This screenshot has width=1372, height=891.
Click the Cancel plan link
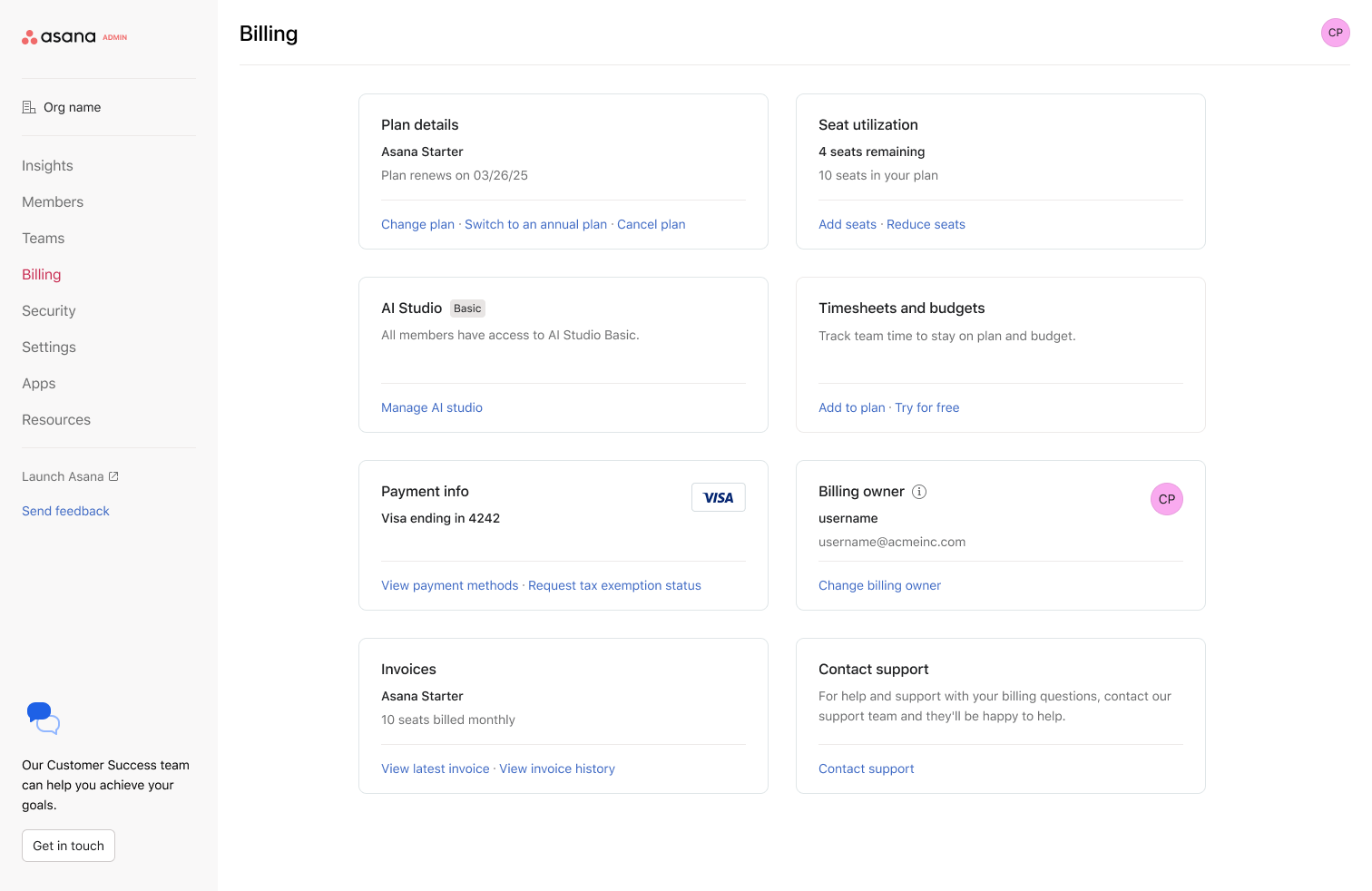pos(652,224)
